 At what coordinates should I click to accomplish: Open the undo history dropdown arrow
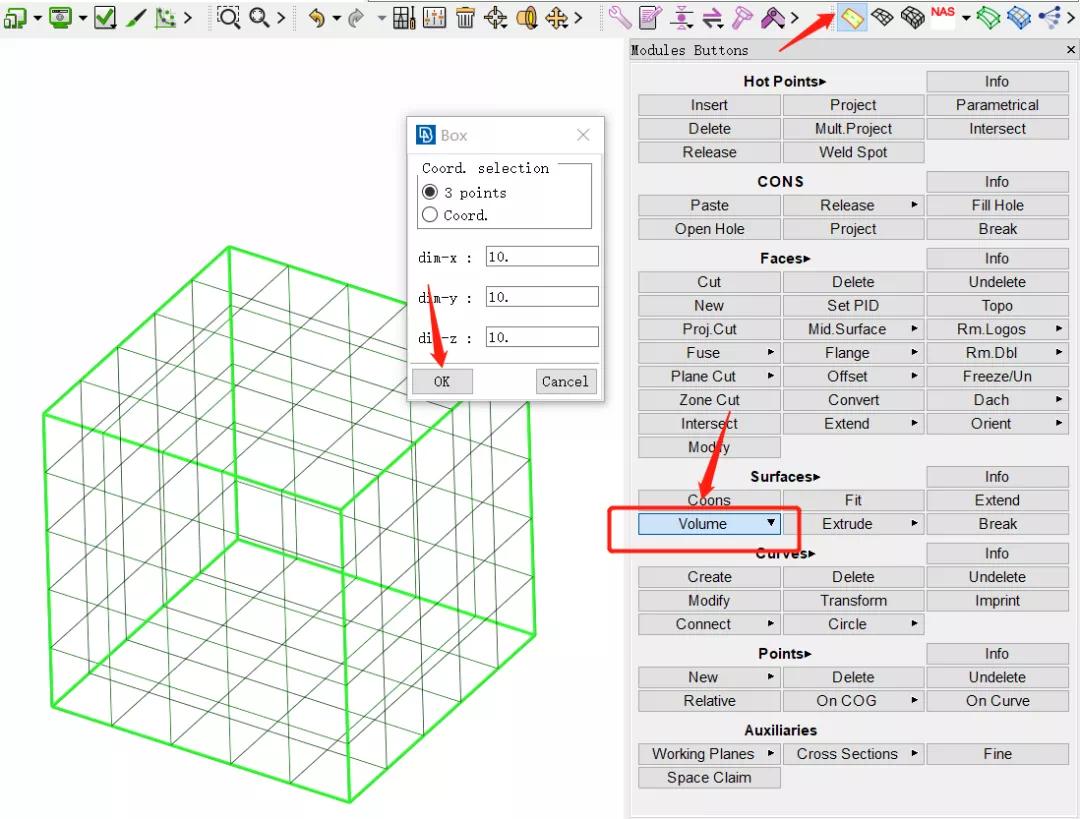click(x=336, y=17)
